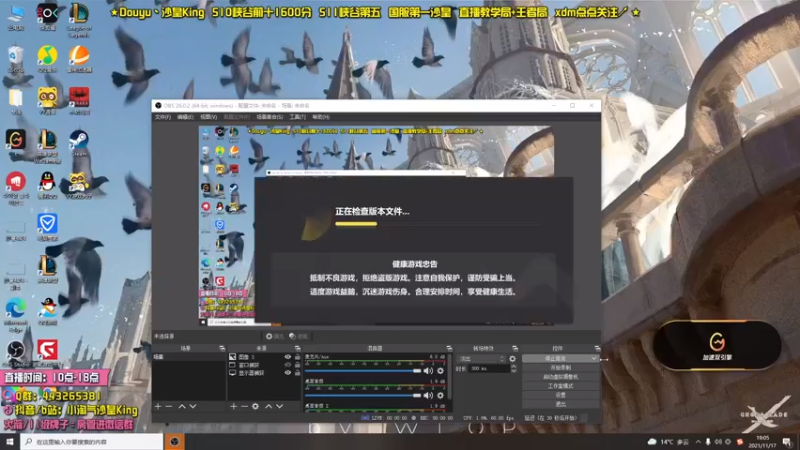Open the 编辑(E) menu in OBS
Viewport: 800px width, 450px height.
coord(185,117)
